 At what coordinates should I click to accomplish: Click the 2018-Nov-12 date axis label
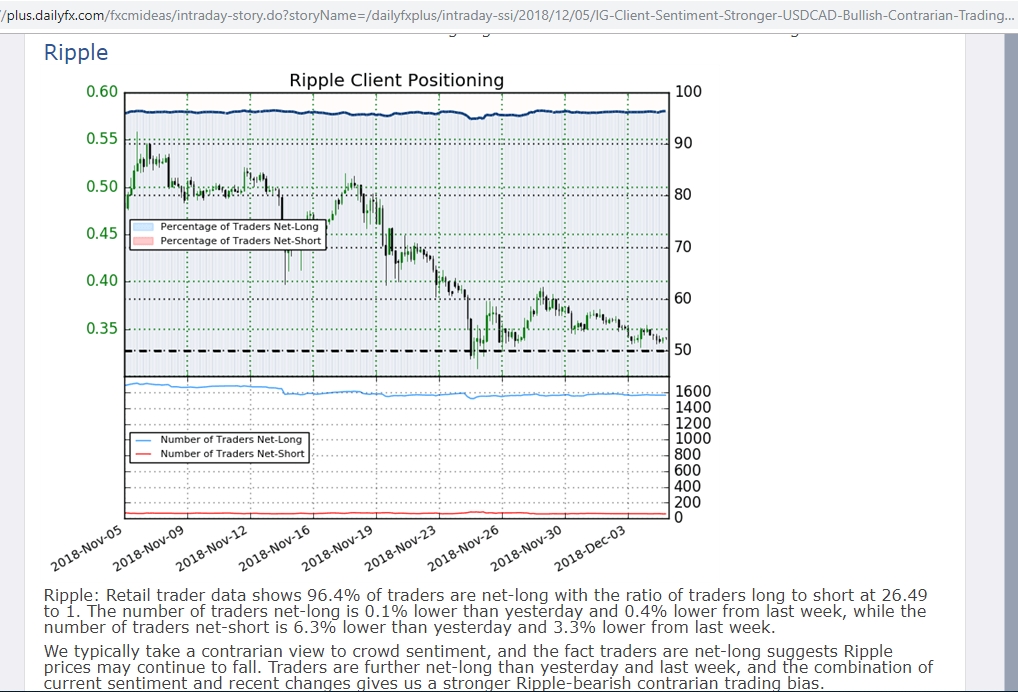pyautogui.click(x=212, y=549)
